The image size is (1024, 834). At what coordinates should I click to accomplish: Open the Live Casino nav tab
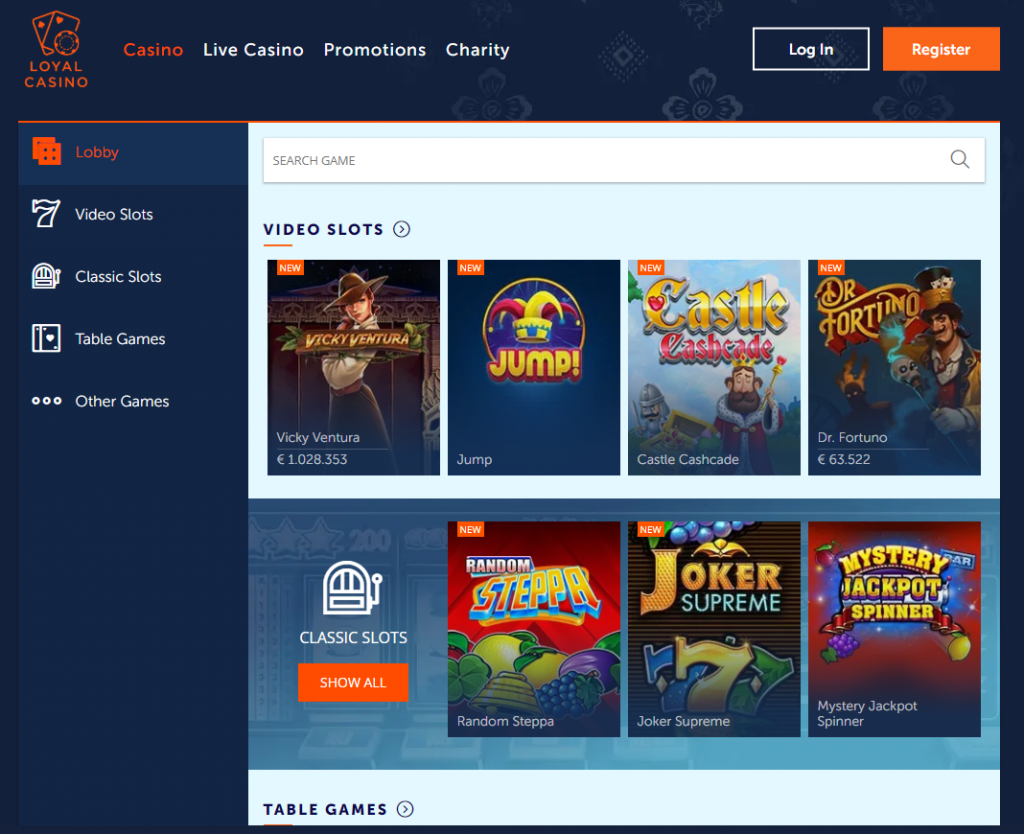tap(253, 50)
